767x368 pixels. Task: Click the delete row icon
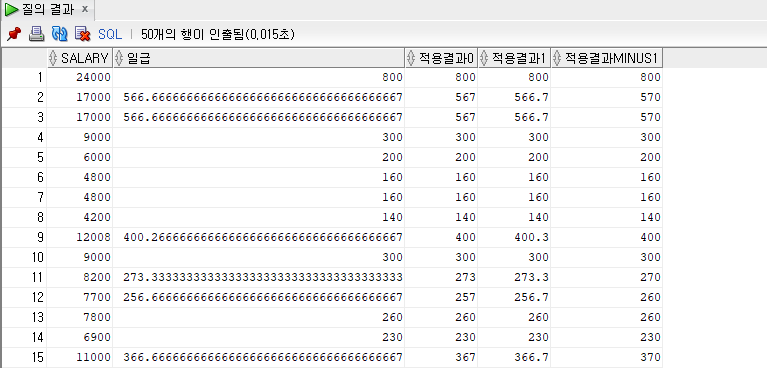[x=82, y=34]
